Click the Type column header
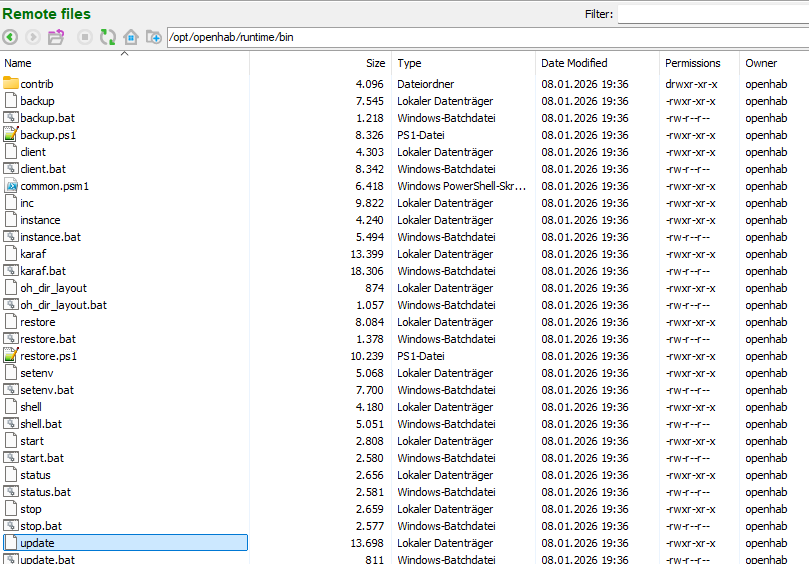This screenshot has height=564, width=809. pyautogui.click(x=461, y=63)
